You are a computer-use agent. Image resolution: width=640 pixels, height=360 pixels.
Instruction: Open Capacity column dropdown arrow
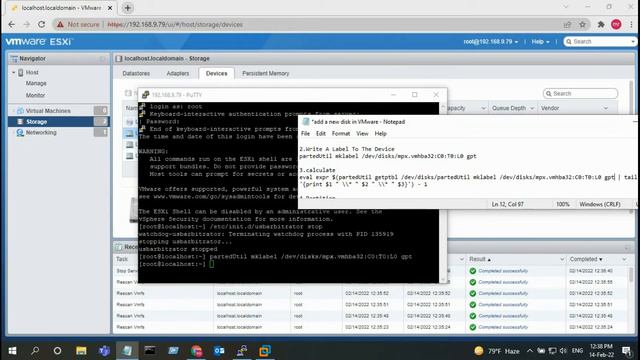click(x=484, y=108)
